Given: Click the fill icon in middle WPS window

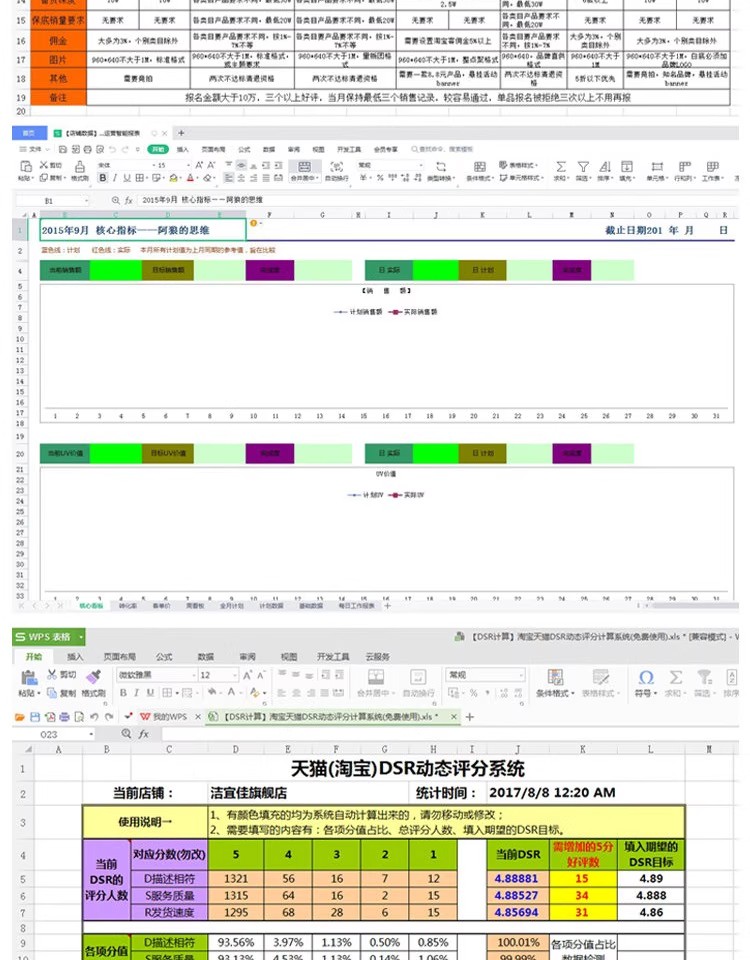Looking at the screenshot, I should 626,167.
